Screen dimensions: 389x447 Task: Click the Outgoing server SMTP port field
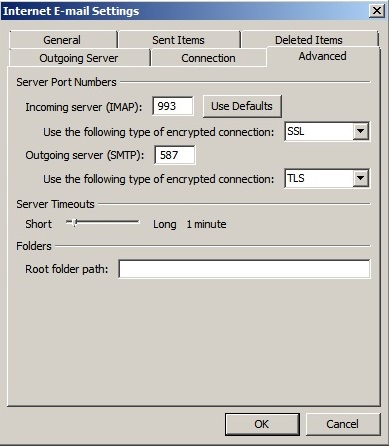pyautogui.click(x=175, y=155)
